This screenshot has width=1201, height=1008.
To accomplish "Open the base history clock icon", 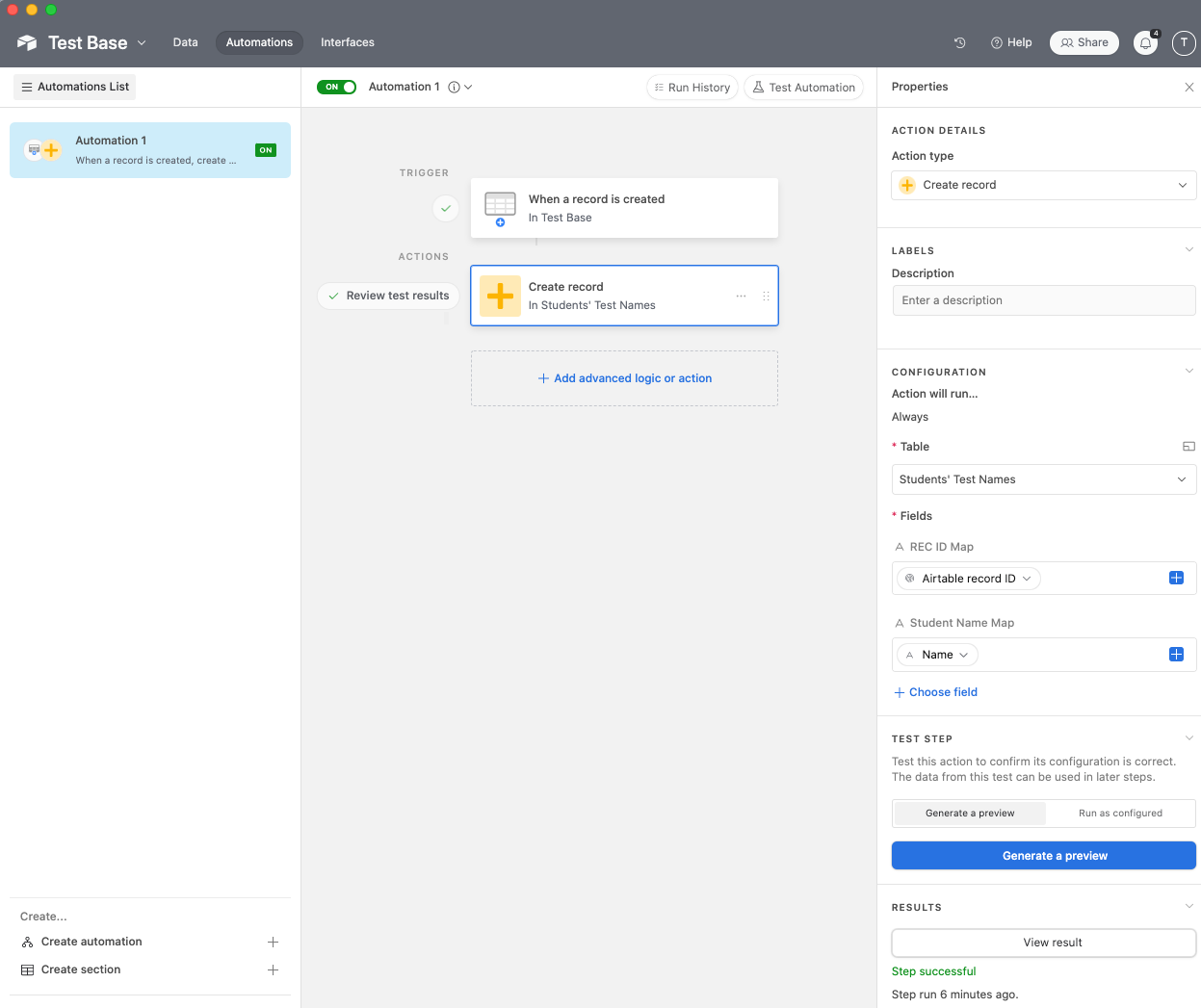I will coord(959,42).
